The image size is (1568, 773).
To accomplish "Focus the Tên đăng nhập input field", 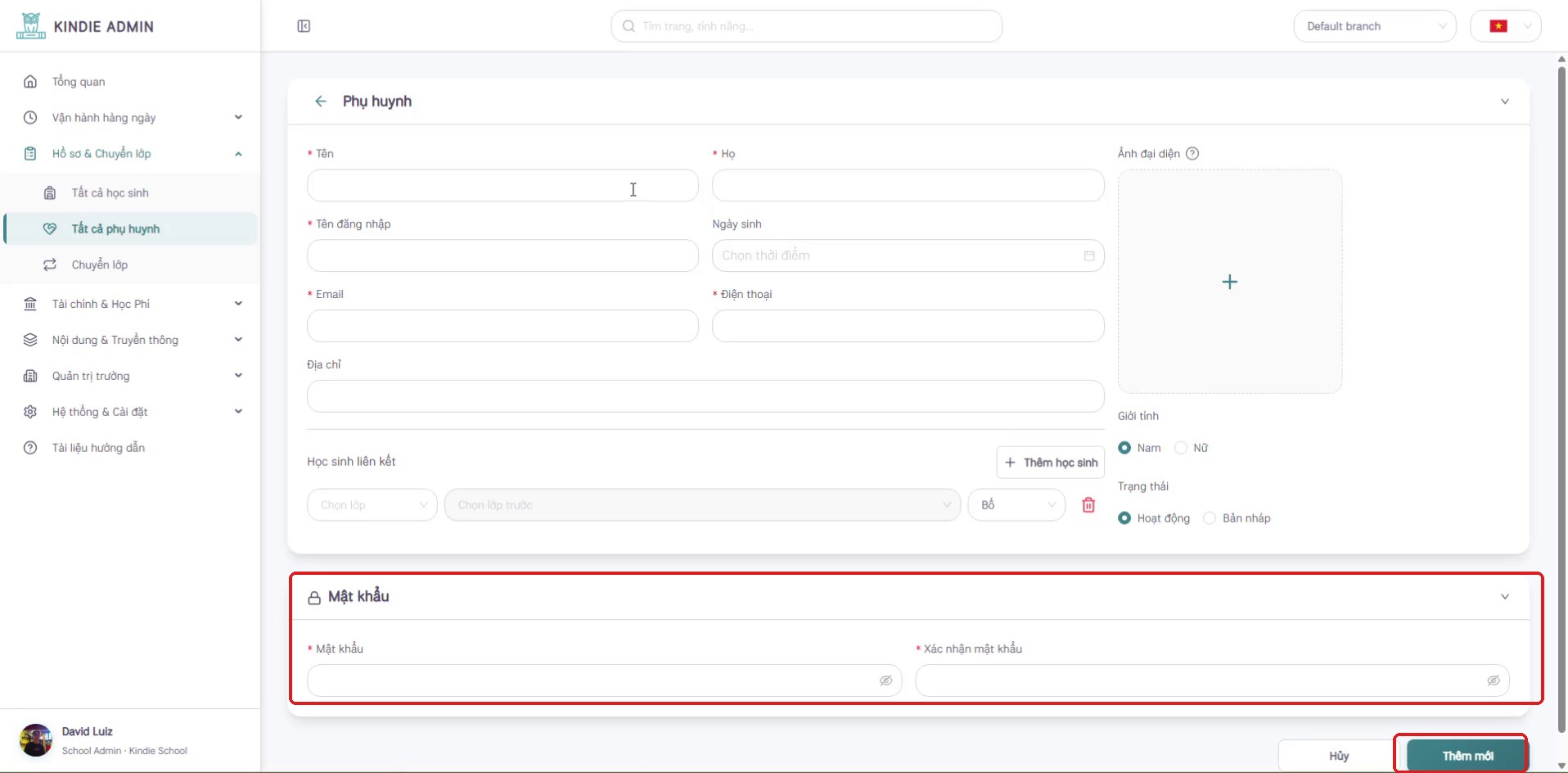I will 502,255.
